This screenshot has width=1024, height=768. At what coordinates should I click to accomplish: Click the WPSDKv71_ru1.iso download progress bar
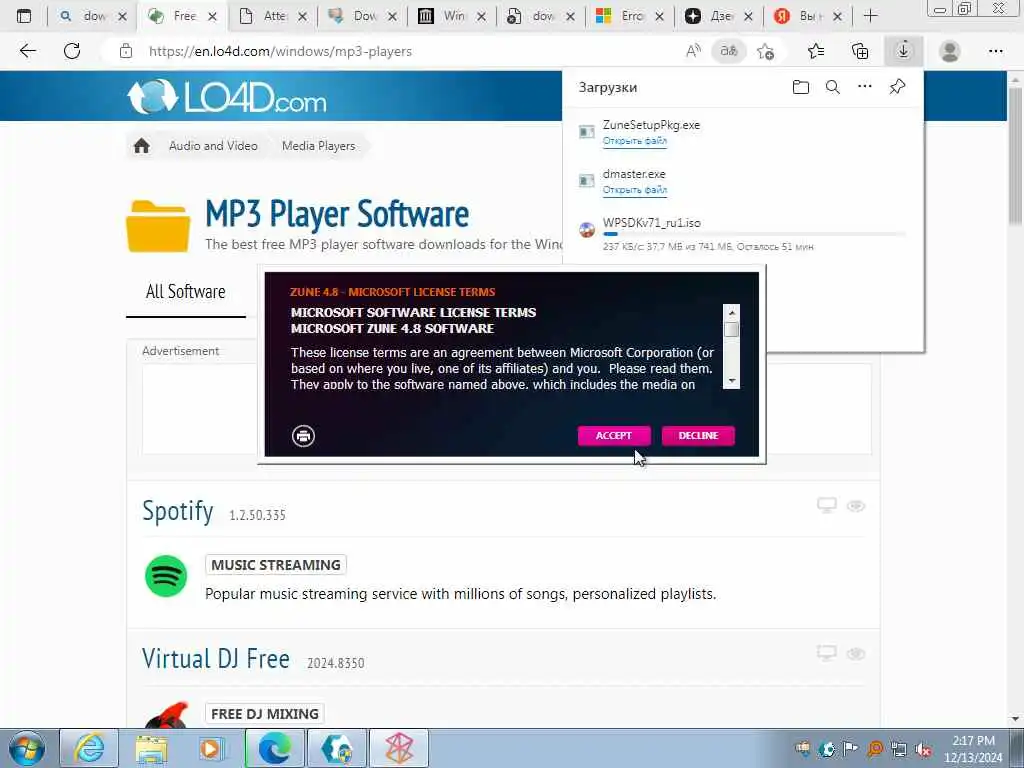pos(754,234)
